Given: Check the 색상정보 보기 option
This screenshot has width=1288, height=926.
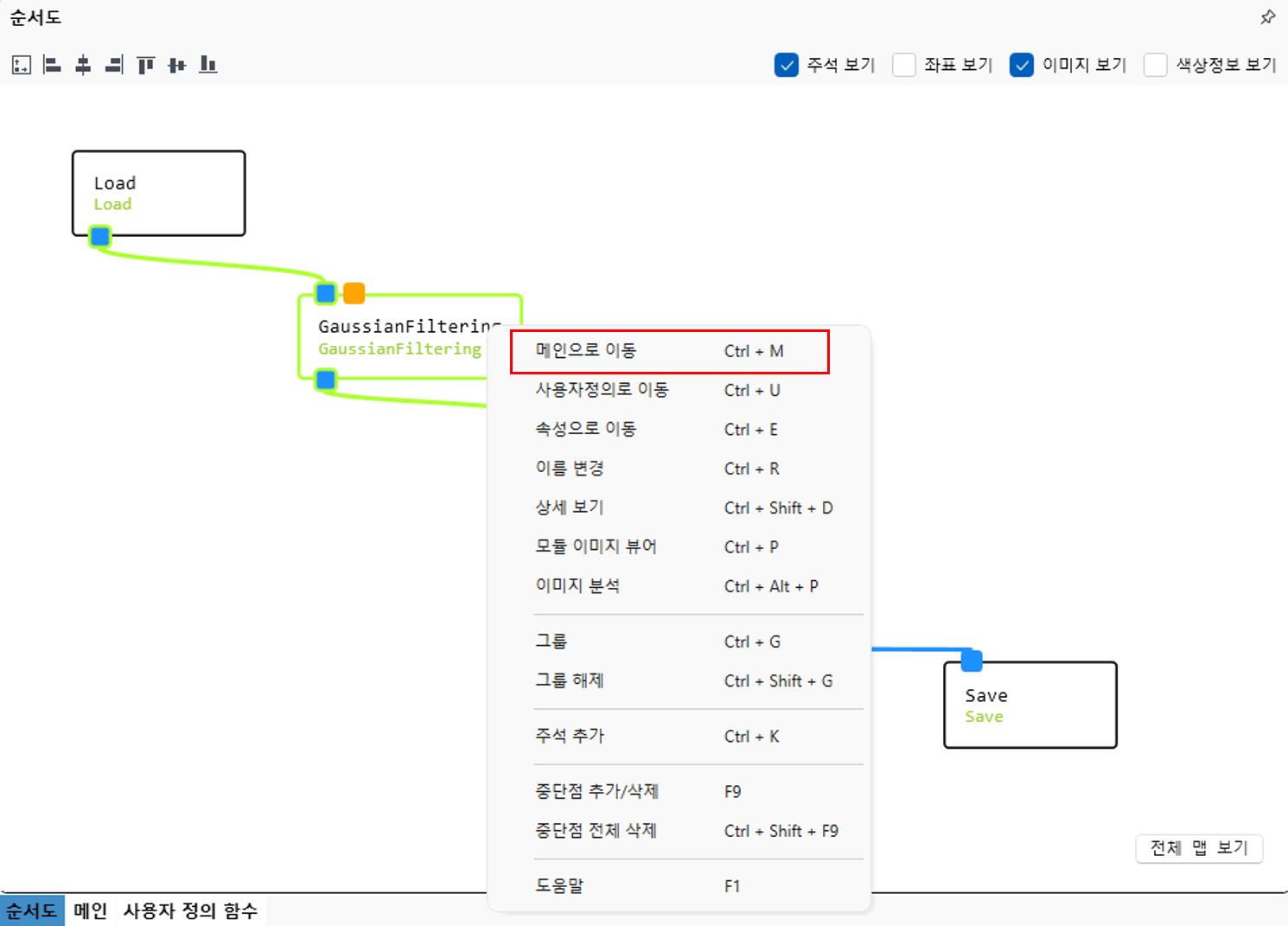Looking at the screenshot, I should (x=1155, y=66).
